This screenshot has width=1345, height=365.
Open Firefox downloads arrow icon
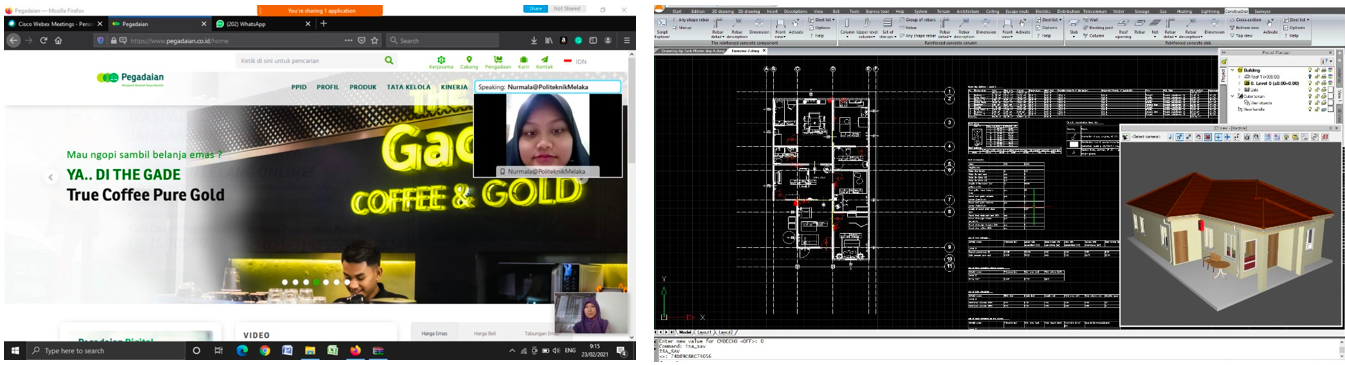coord(534,41)
